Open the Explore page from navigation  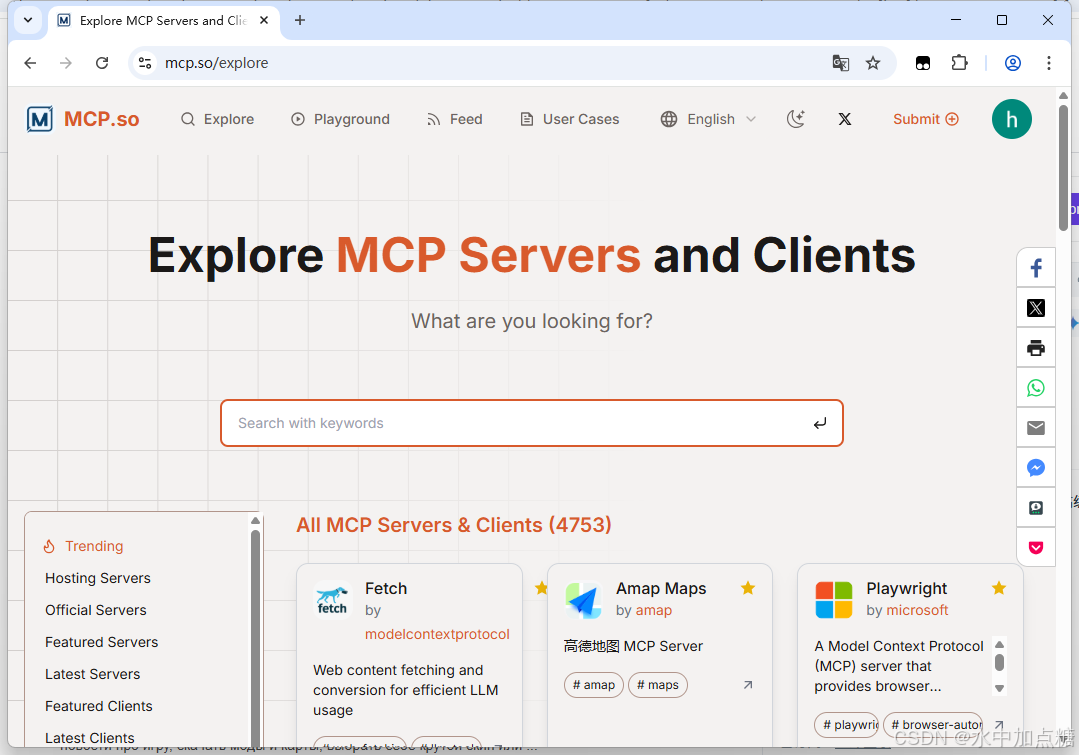coord(217,119)
